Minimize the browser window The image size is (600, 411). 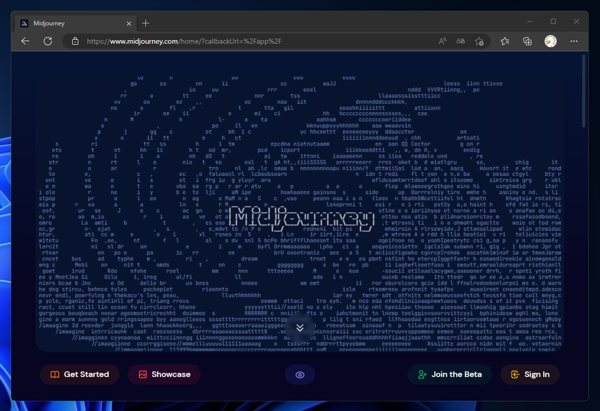click(530, 21)
